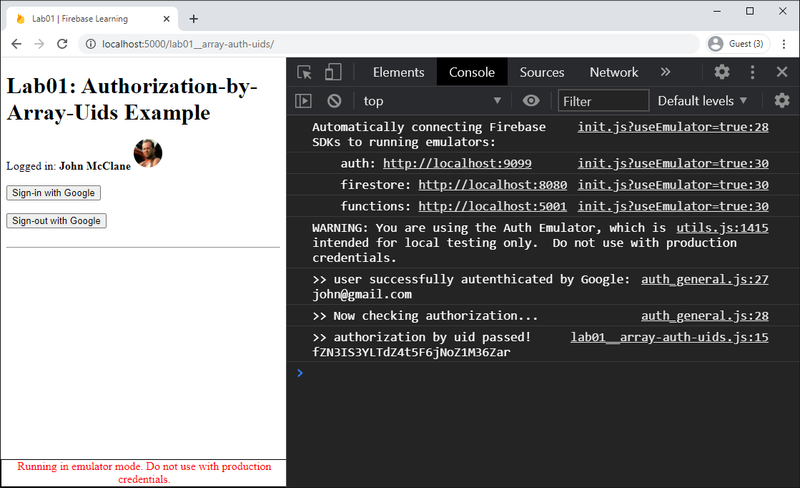Image resolution: width=800 pixels, height=488 pixels.
Task: Open the http://localhost:9099 auth link
Action: [x=457, y=163]
